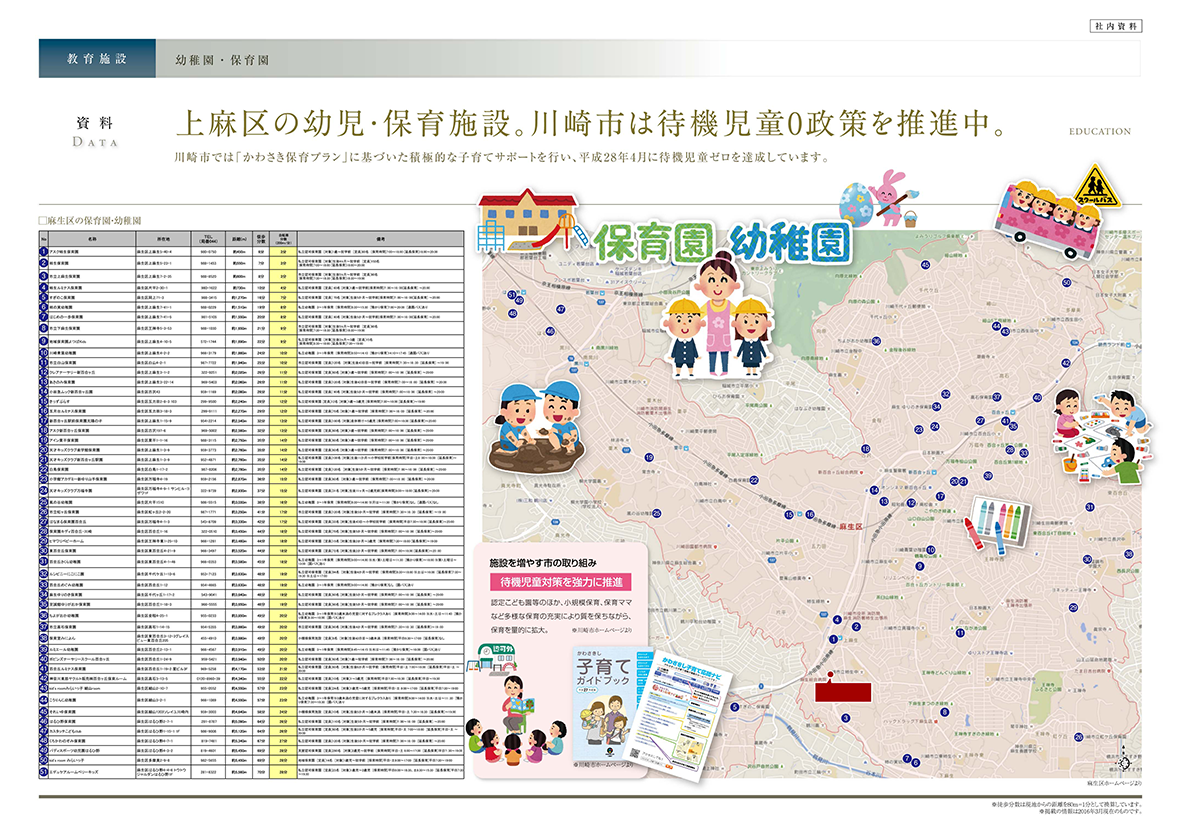1181x834 pixels.
Task: Select the 幼稚園・保育園 header label
Action: pos(222,60)
